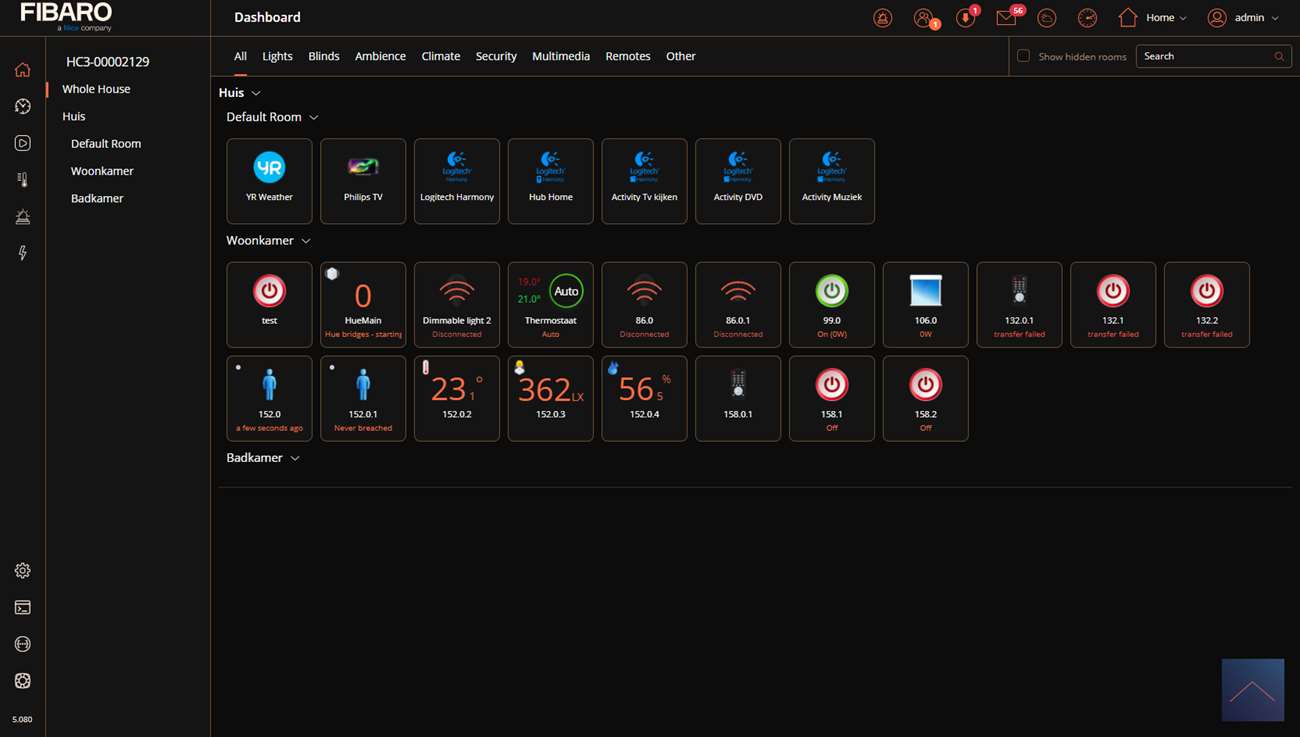The width and height of the screenshot is (1300, 737).
Task: Collapse the Huis section chevron
Action: (x=256, y=93)
